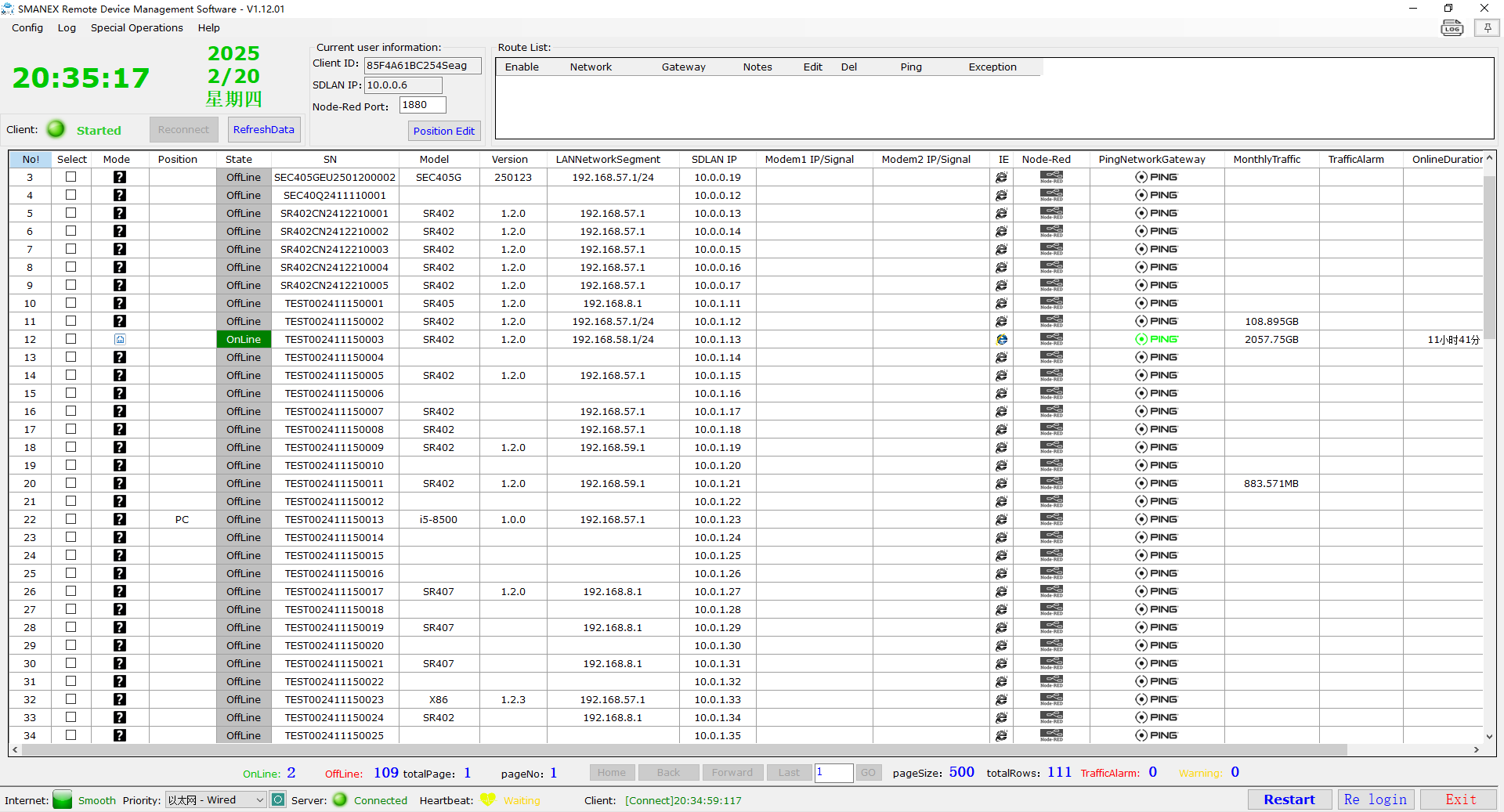
Task: Click the question mark mode icon in row 22
Action: (x=120, y=519)
